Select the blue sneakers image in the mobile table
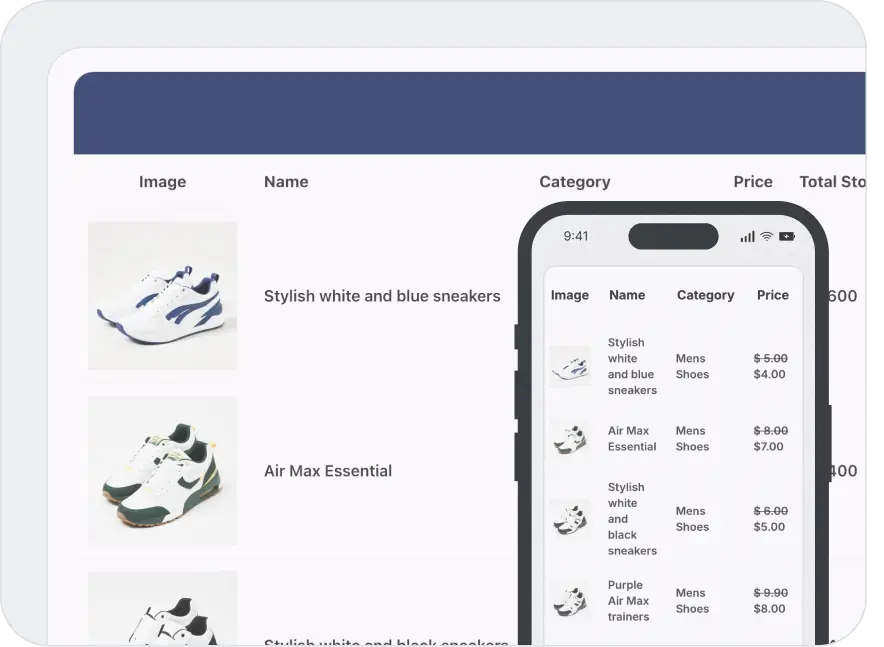The image size is (884, 647). (x=570, y=366)
